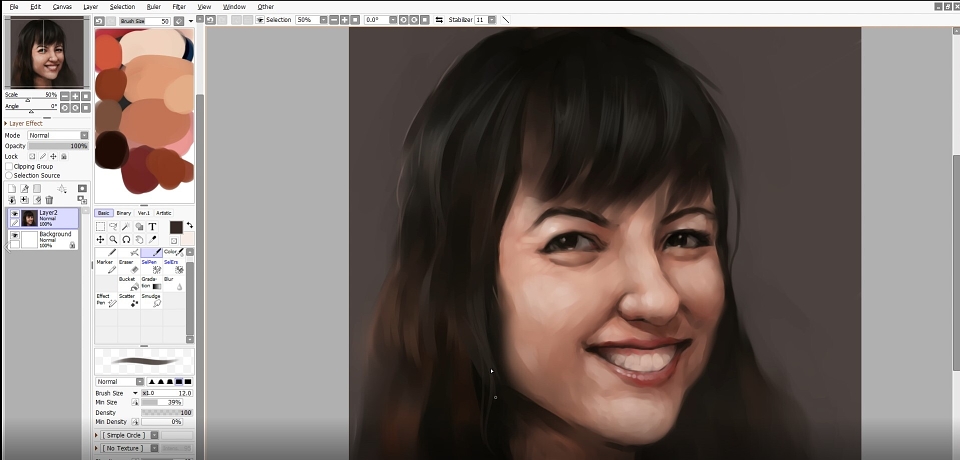Adjust the layer Opacity slider

click(58, 146)
